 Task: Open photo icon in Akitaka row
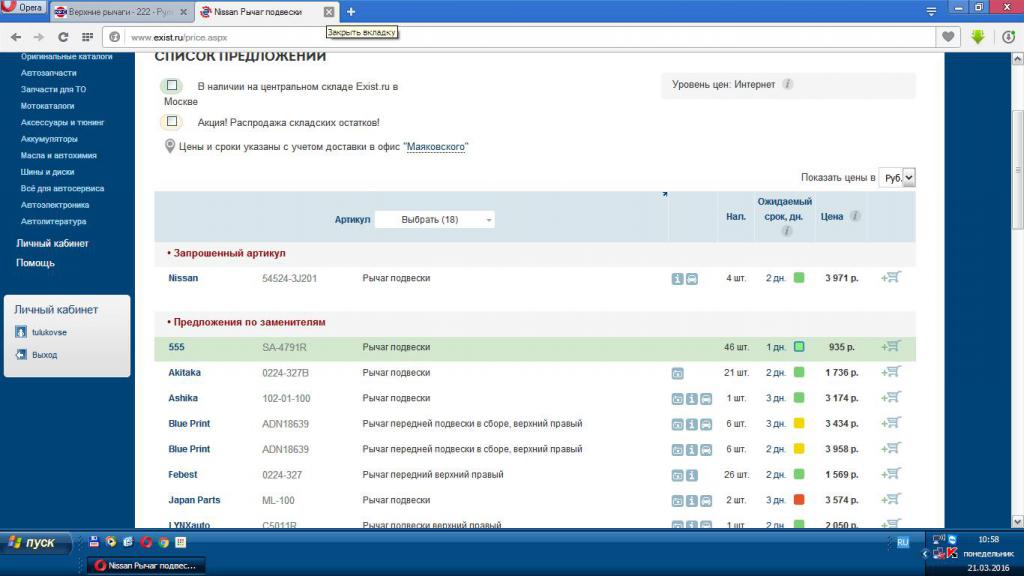[x=677, y=374]
